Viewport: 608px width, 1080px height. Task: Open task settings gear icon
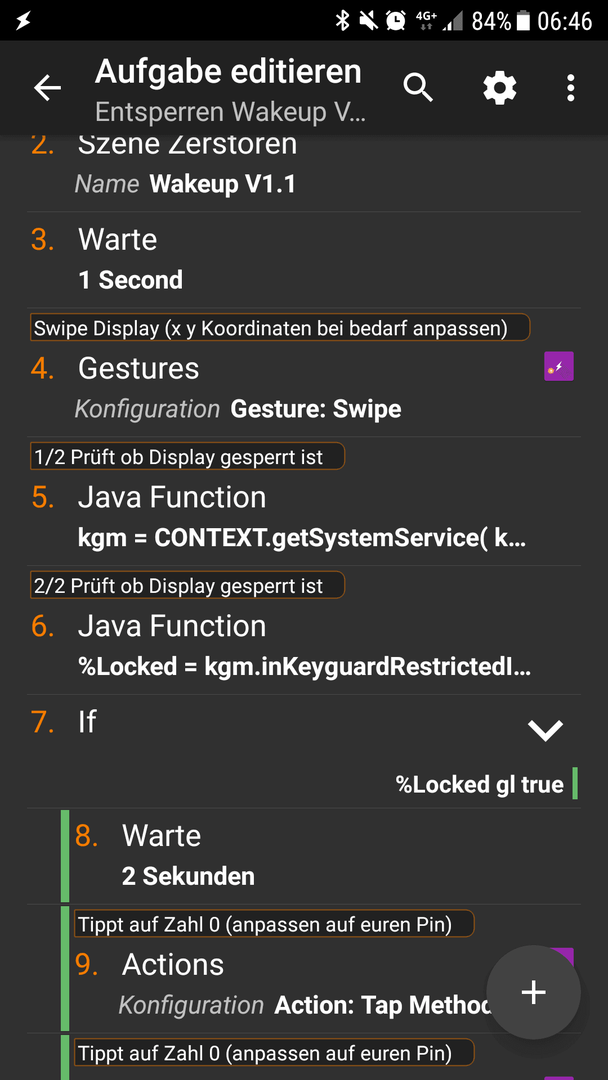point(499,88)
